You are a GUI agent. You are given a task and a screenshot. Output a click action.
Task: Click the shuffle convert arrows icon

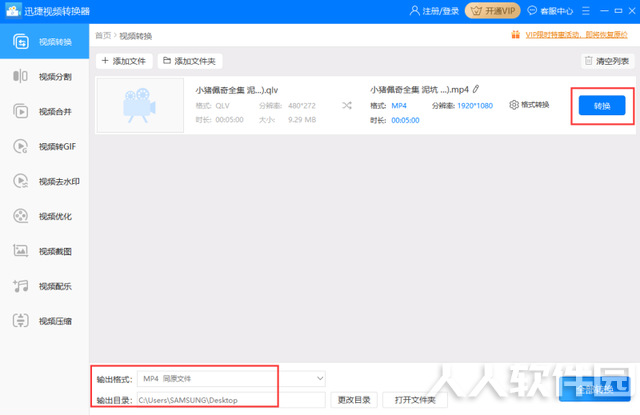[x=347, y=105]
